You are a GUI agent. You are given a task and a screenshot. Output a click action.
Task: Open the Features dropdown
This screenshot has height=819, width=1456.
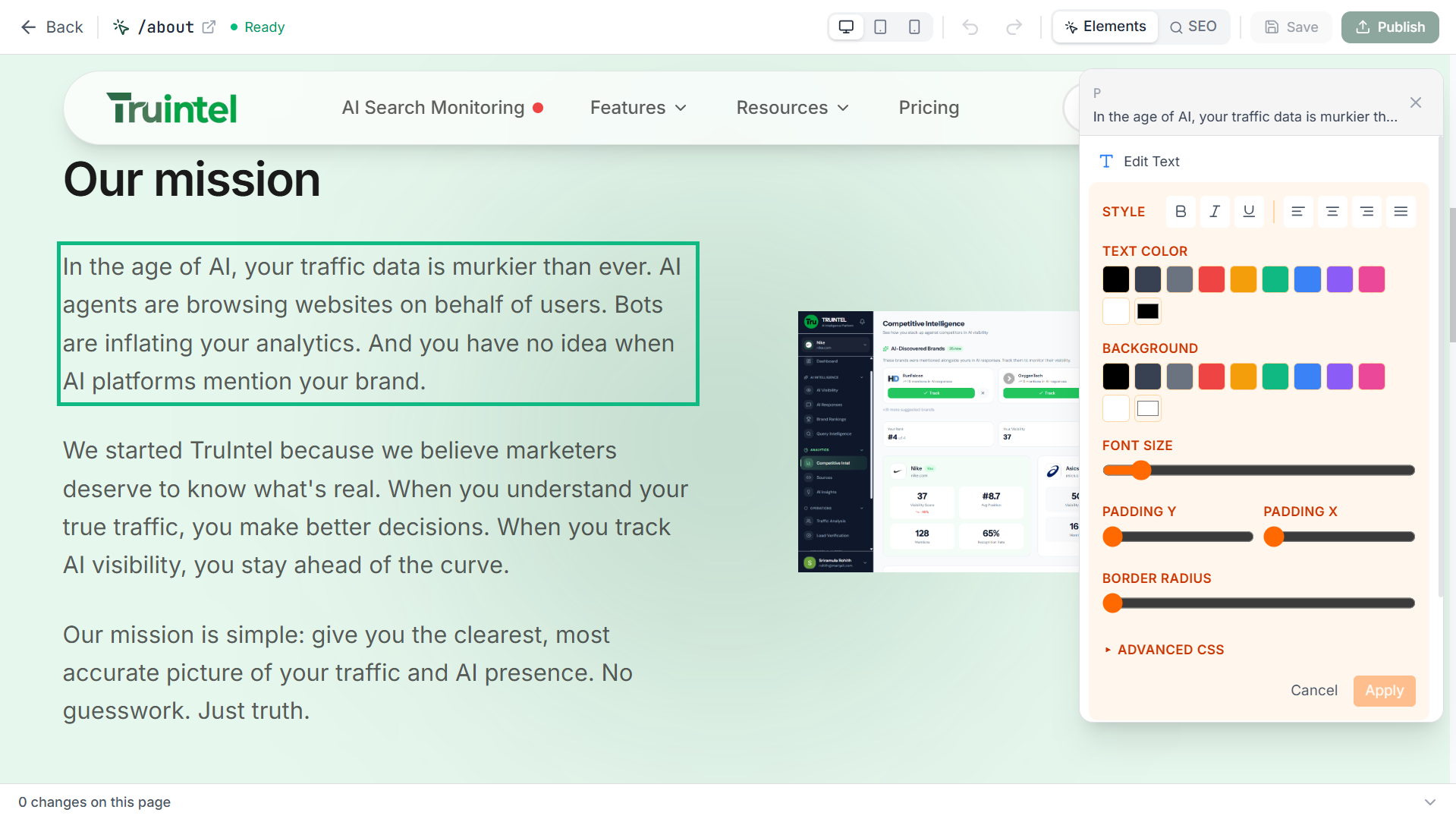[637, 108]
